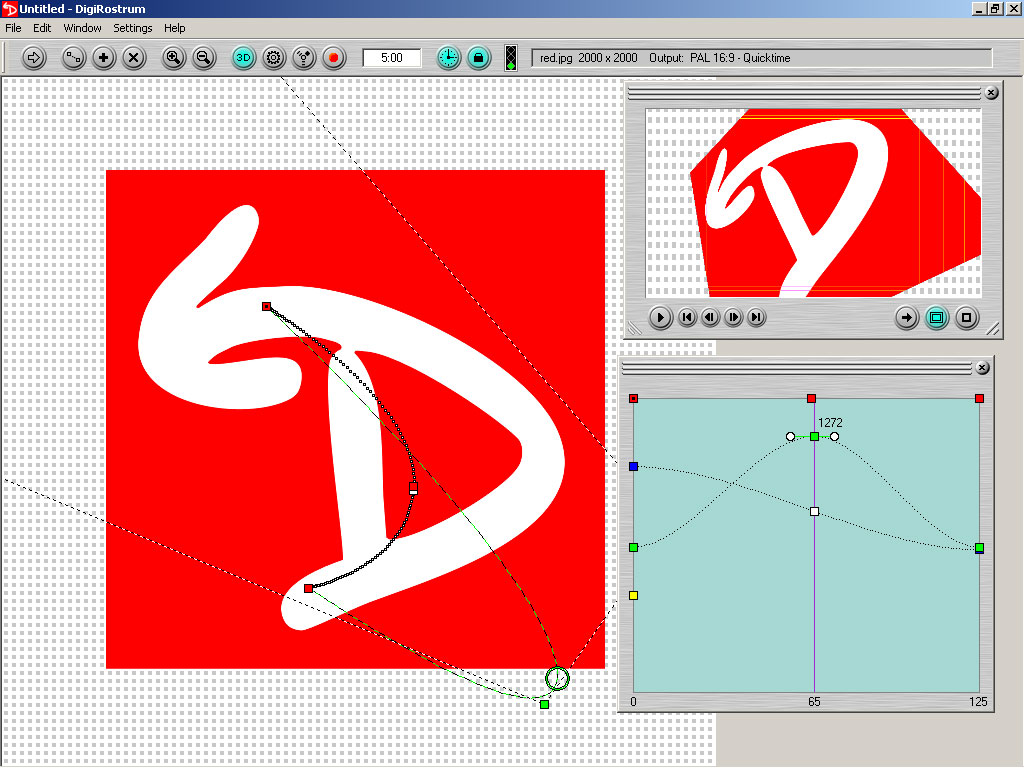
Task: Open the Window menu
Action: [82, 28]
